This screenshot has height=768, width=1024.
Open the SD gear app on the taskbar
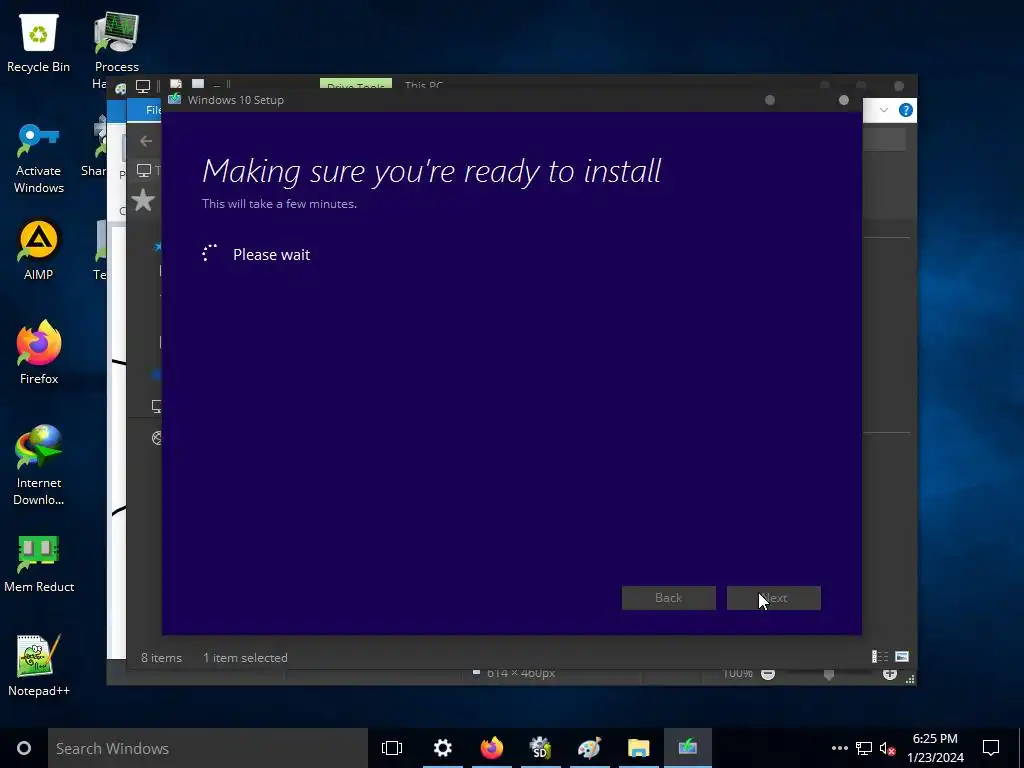click(x=541, y=748)
